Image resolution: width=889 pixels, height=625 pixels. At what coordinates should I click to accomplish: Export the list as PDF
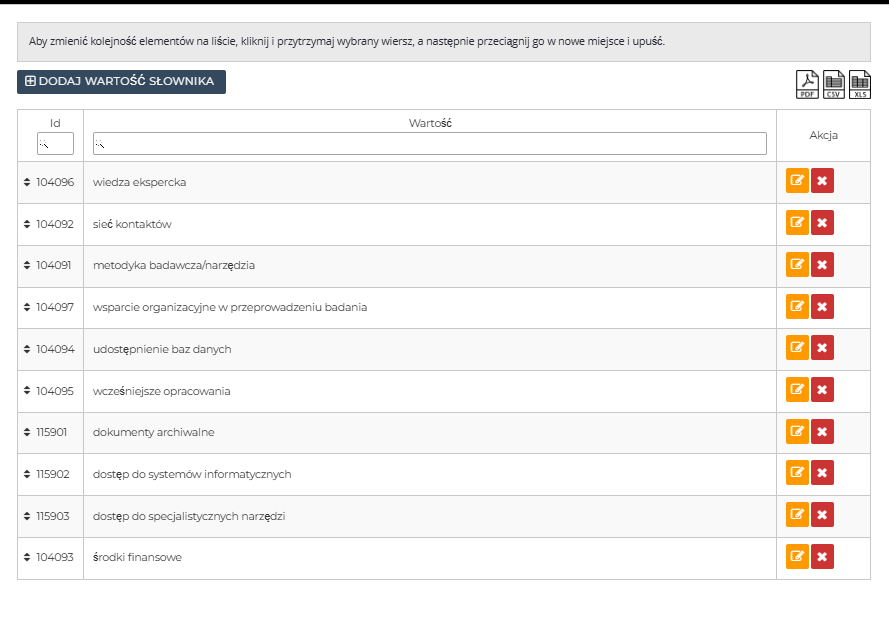point(807,85)
